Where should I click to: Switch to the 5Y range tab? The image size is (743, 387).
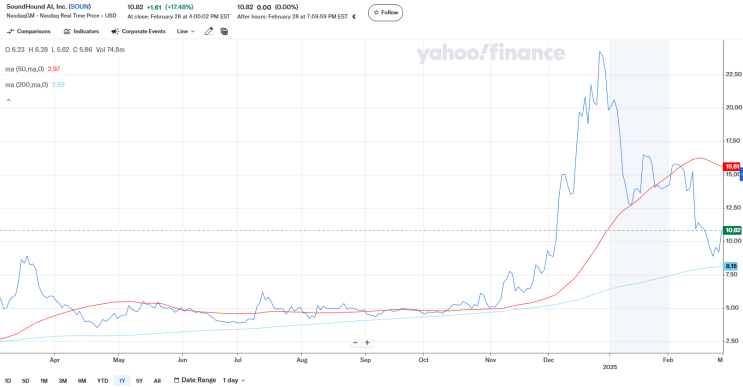pyautogui.click(x=139, y=381)
